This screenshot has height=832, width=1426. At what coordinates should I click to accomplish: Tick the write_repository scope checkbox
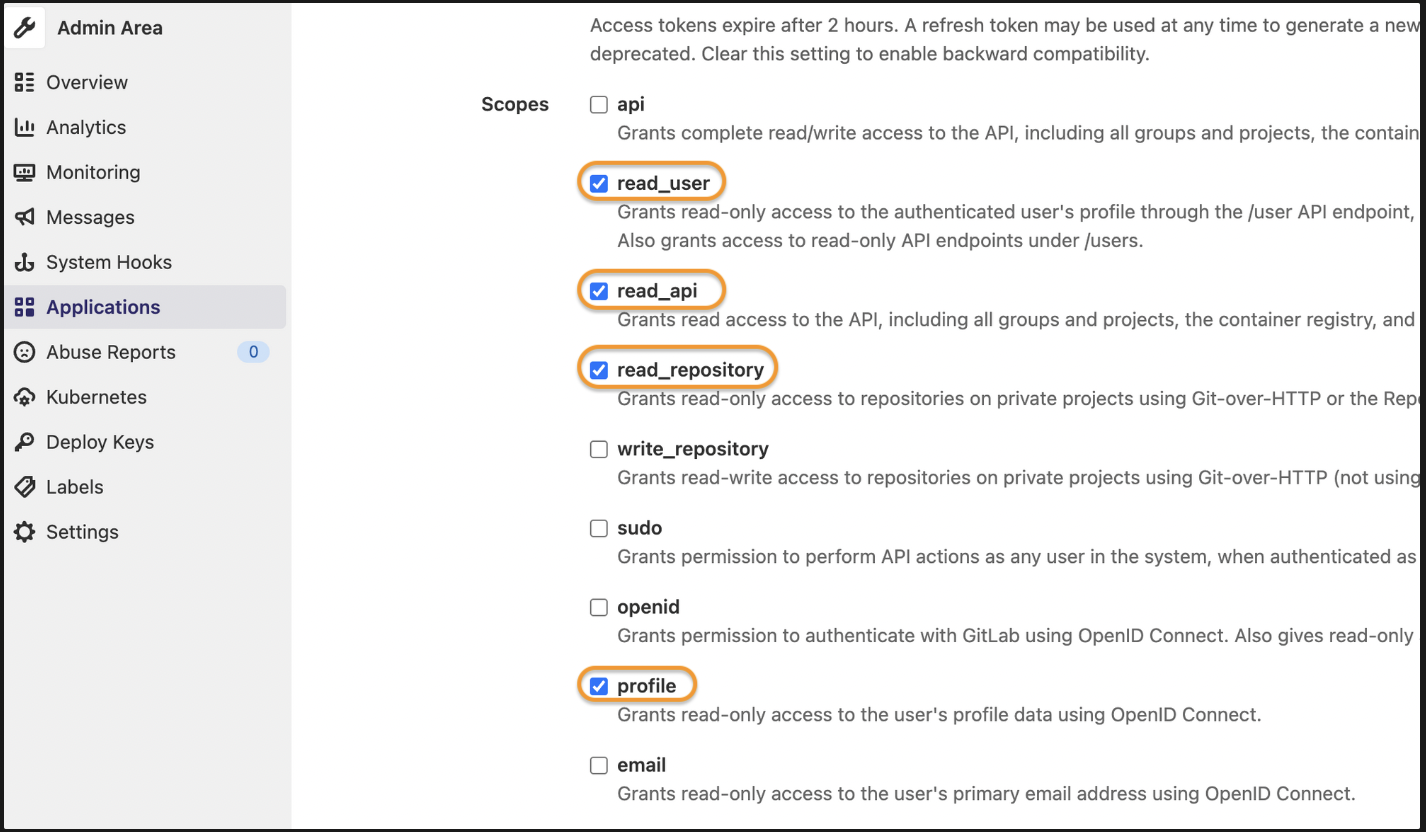pos(599,449)
